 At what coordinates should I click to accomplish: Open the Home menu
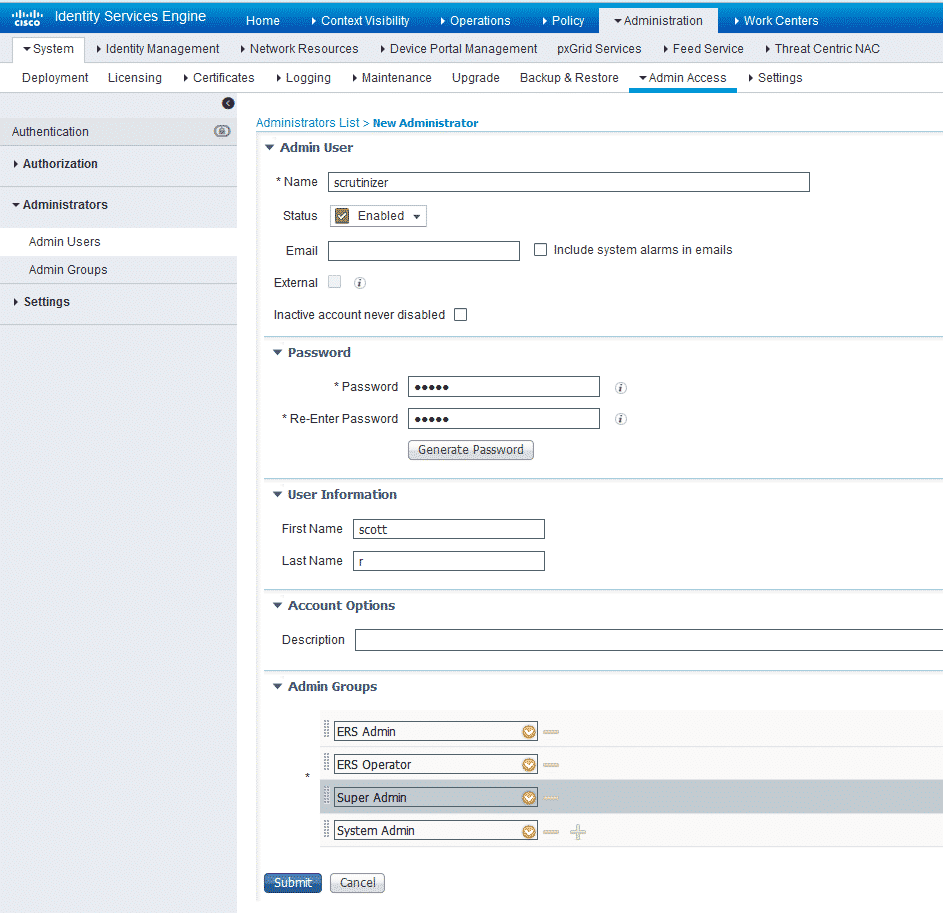(263, 20)
